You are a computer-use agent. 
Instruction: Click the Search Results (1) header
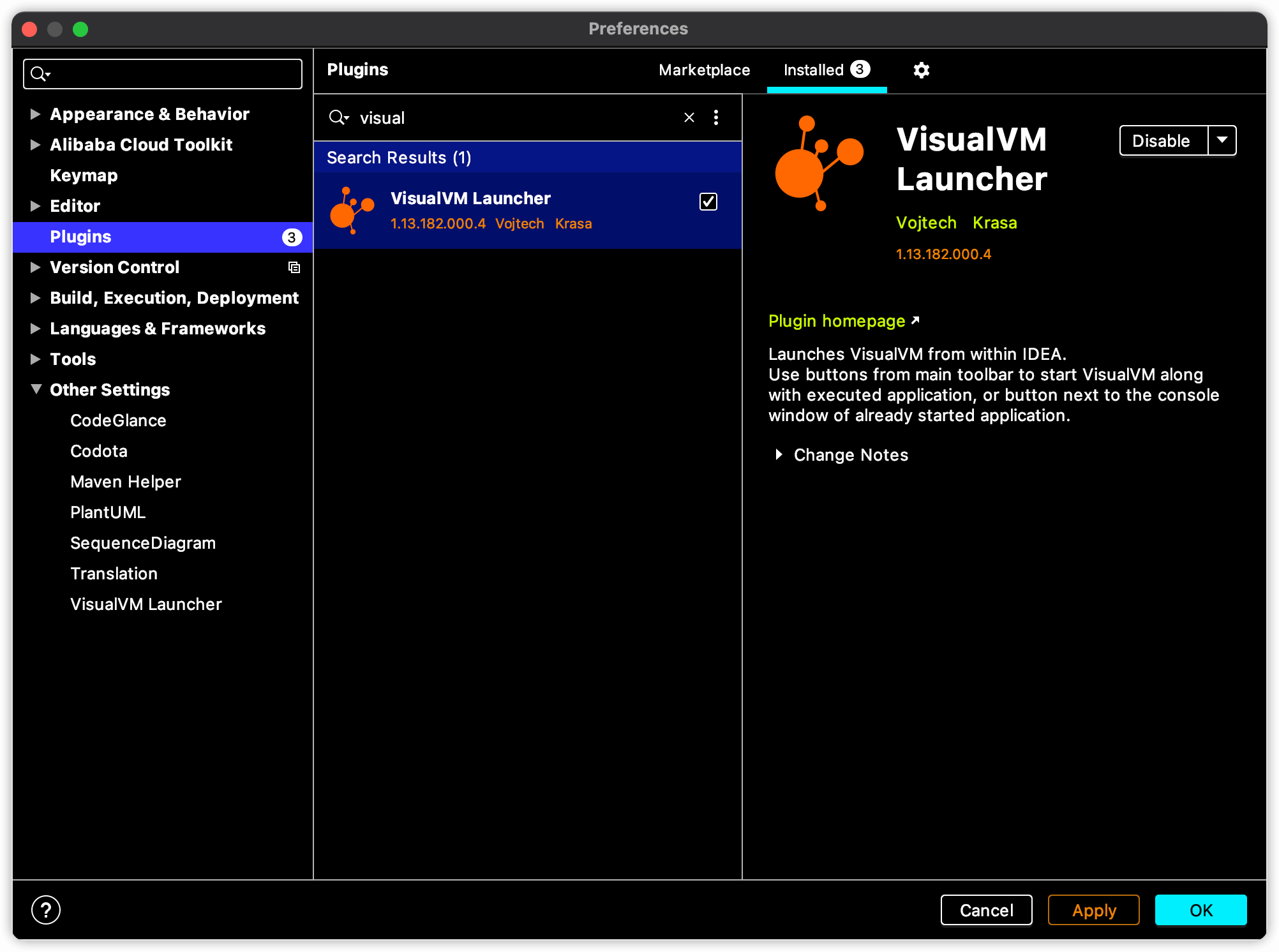tap(528, 158)
